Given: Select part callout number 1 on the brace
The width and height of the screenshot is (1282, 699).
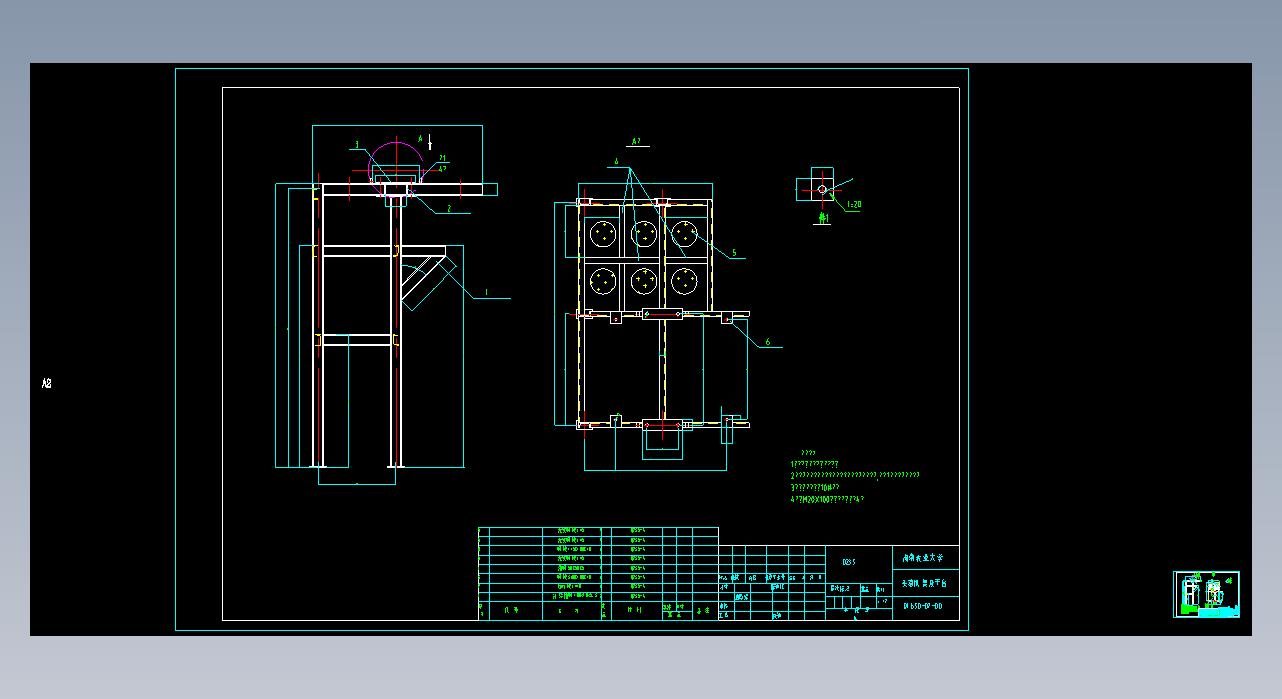Looking at the screenshot, I should pos(486,293).
